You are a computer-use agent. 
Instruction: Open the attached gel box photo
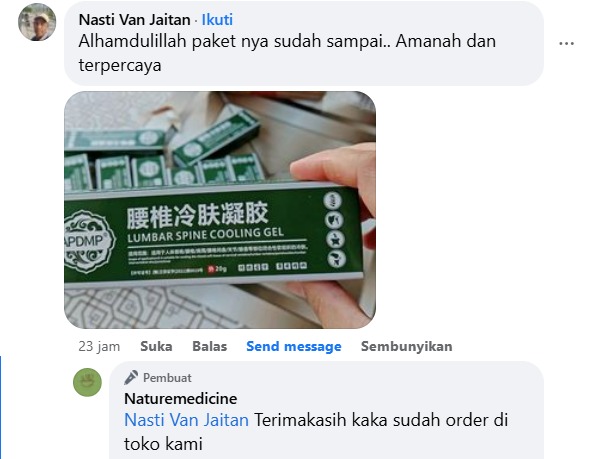220,210
